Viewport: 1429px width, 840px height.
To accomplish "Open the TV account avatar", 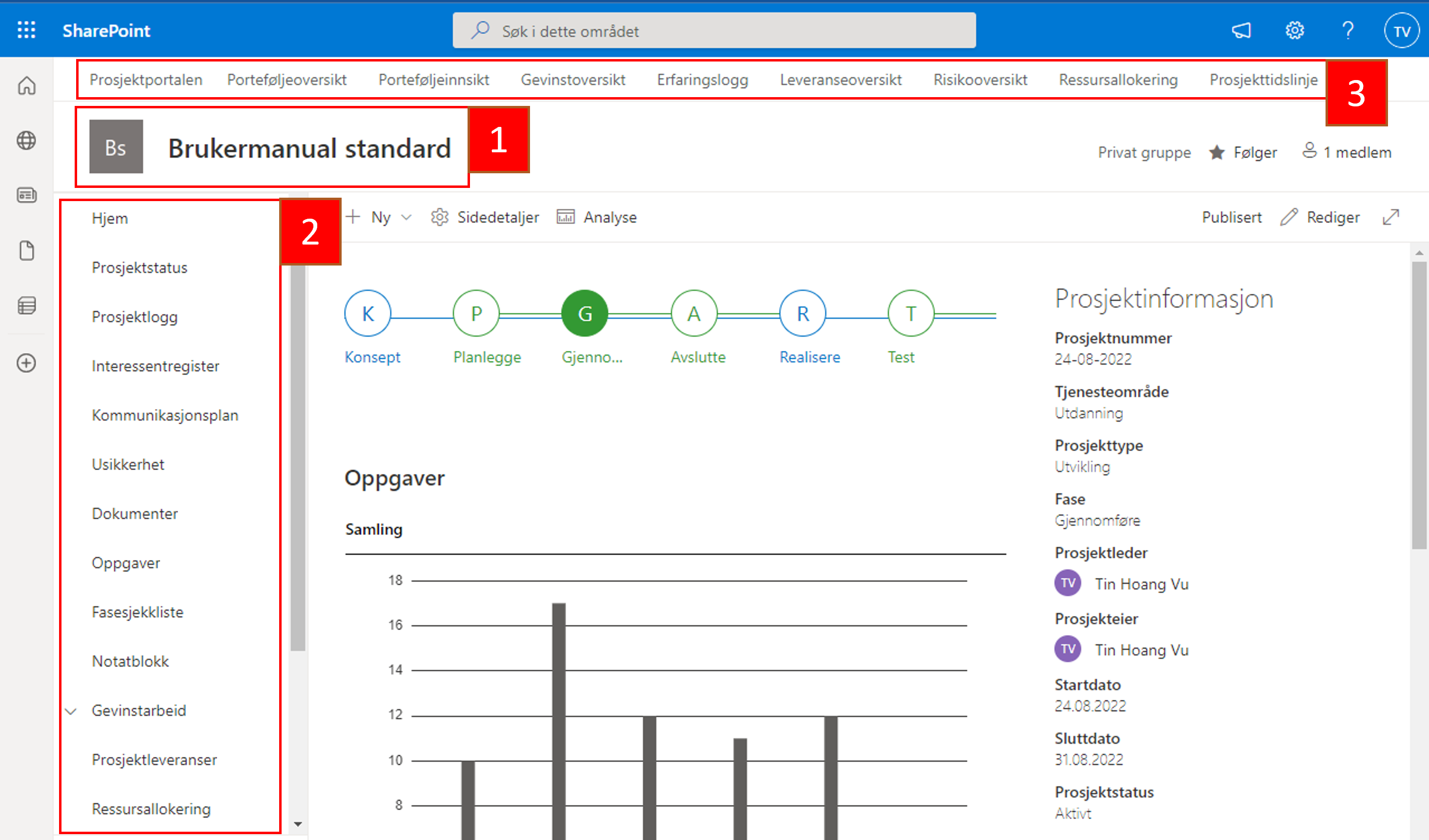I will [1402, 31].
